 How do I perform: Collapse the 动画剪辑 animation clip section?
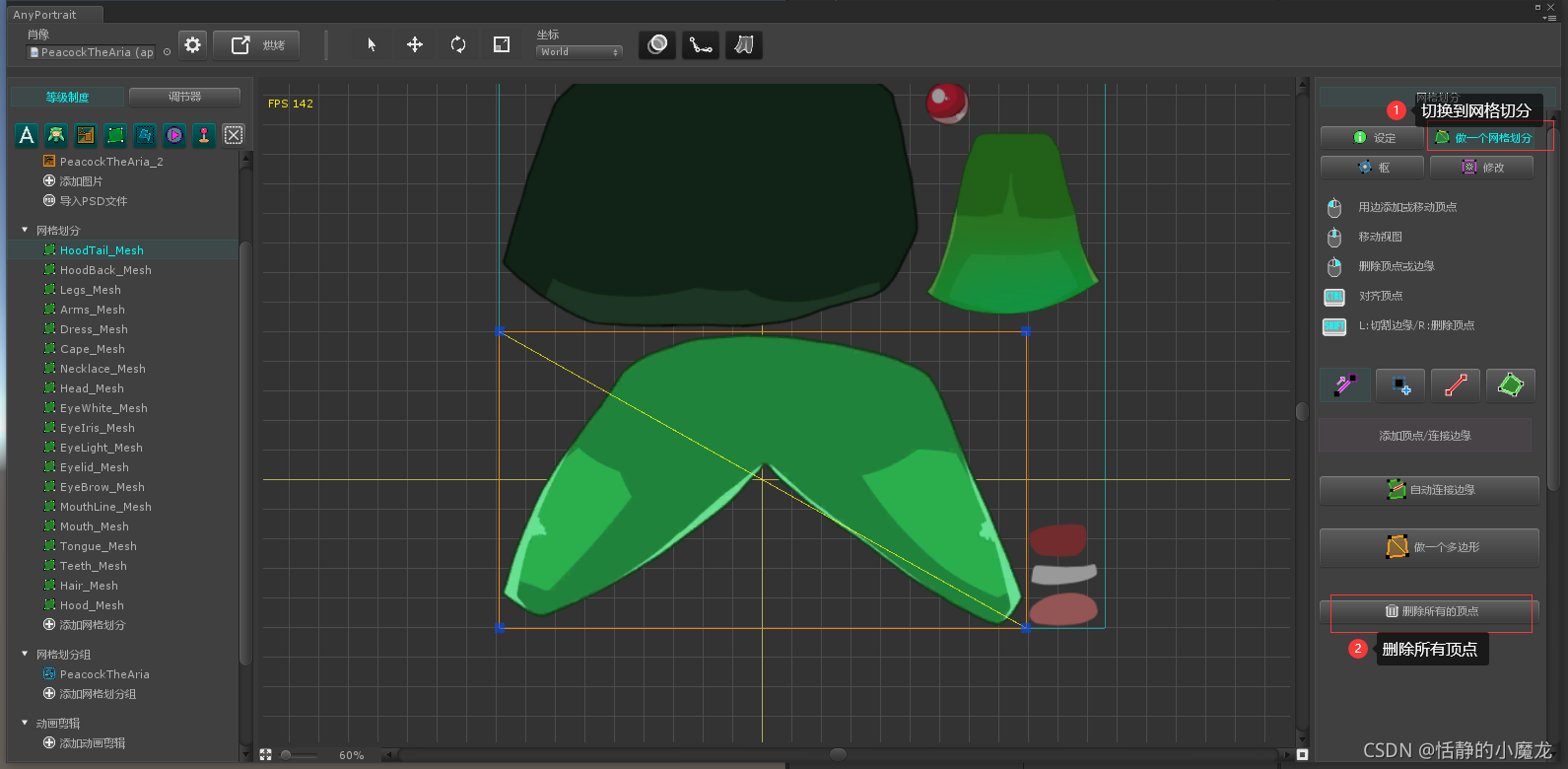[x=25, y=724]
